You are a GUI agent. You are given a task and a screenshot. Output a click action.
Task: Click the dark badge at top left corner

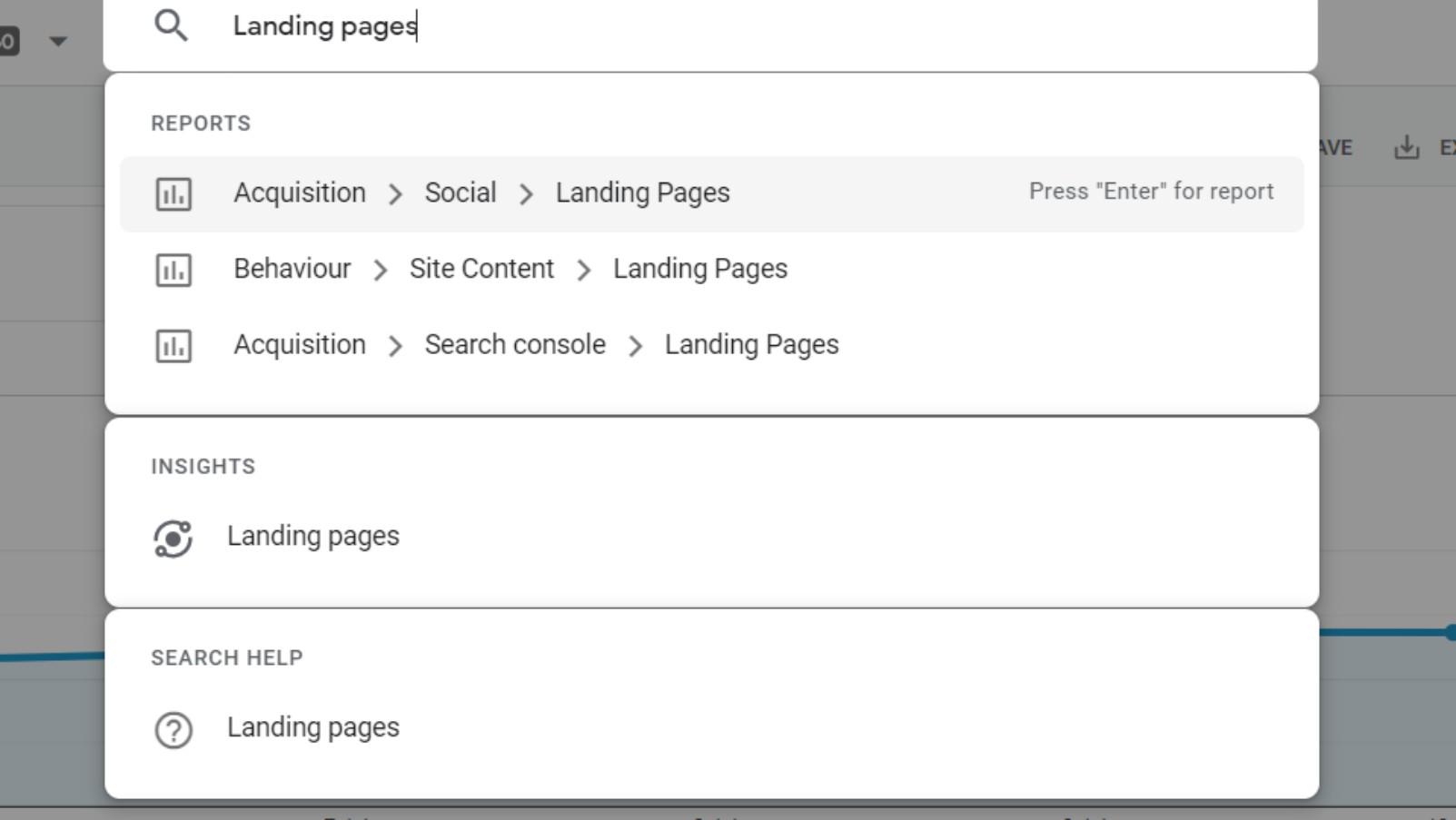[7, 39]
